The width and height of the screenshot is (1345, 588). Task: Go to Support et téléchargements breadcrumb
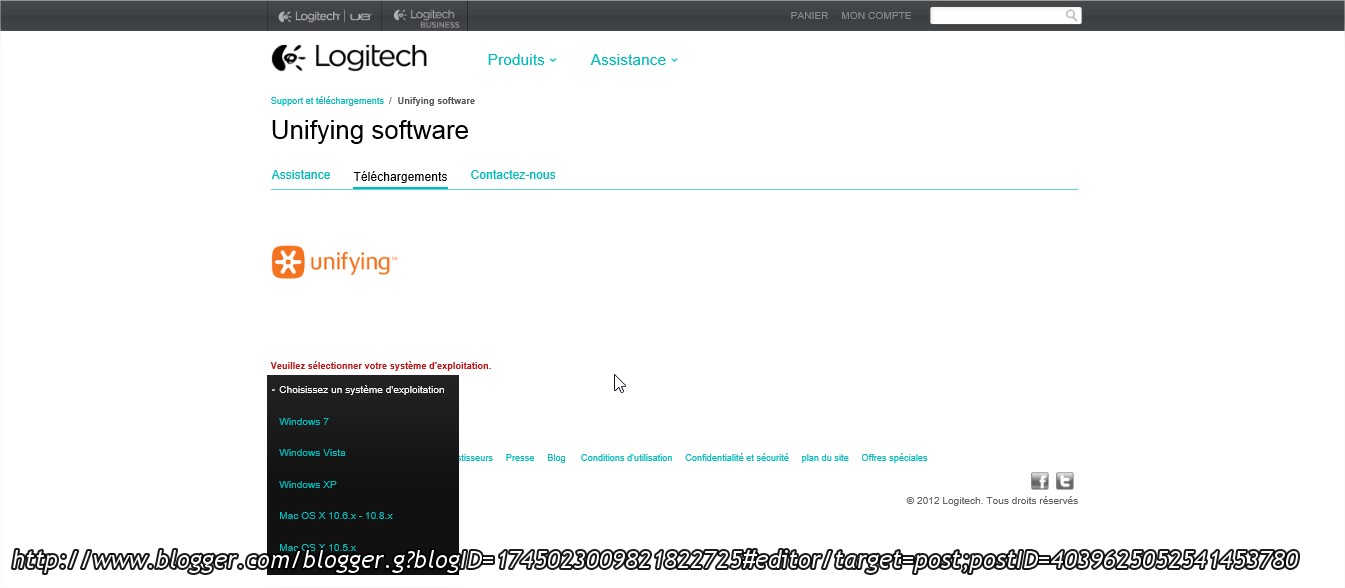click(x=327, y=101)
